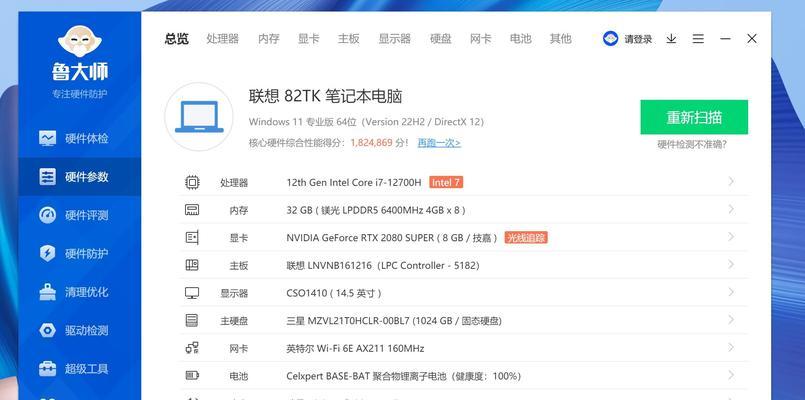This screenshot has width=805, height=400.
Task: Select 硬件参数 sidebar icon
Action: point(47,177)
